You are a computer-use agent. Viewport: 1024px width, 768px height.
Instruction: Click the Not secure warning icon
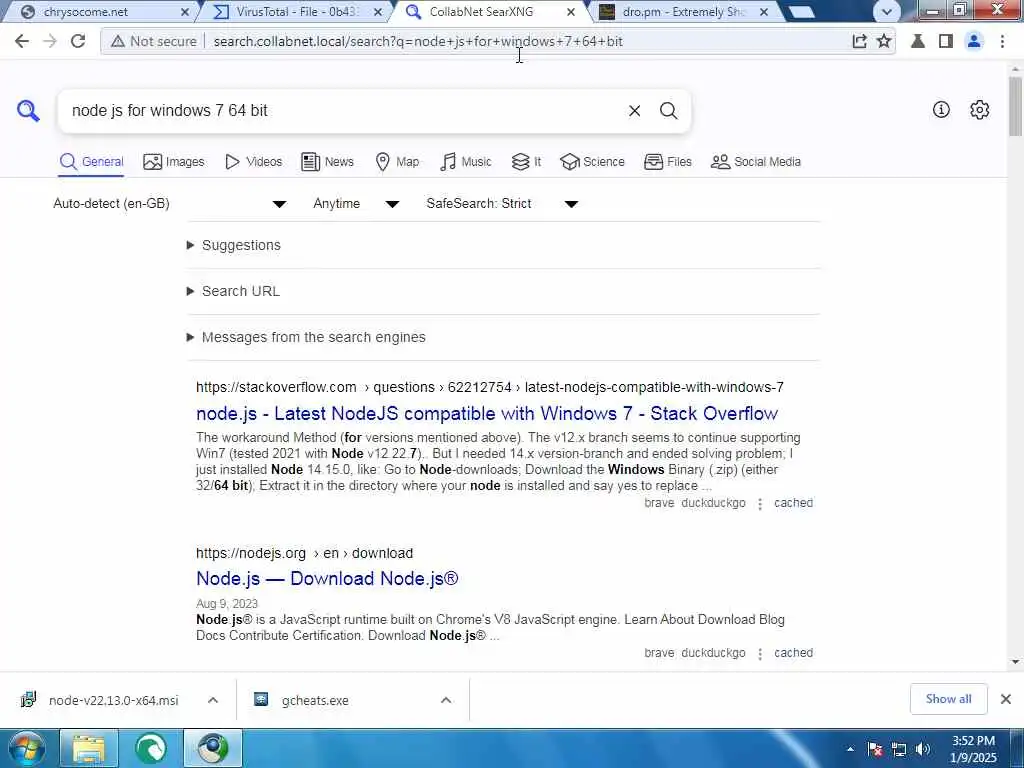point(118,41)
